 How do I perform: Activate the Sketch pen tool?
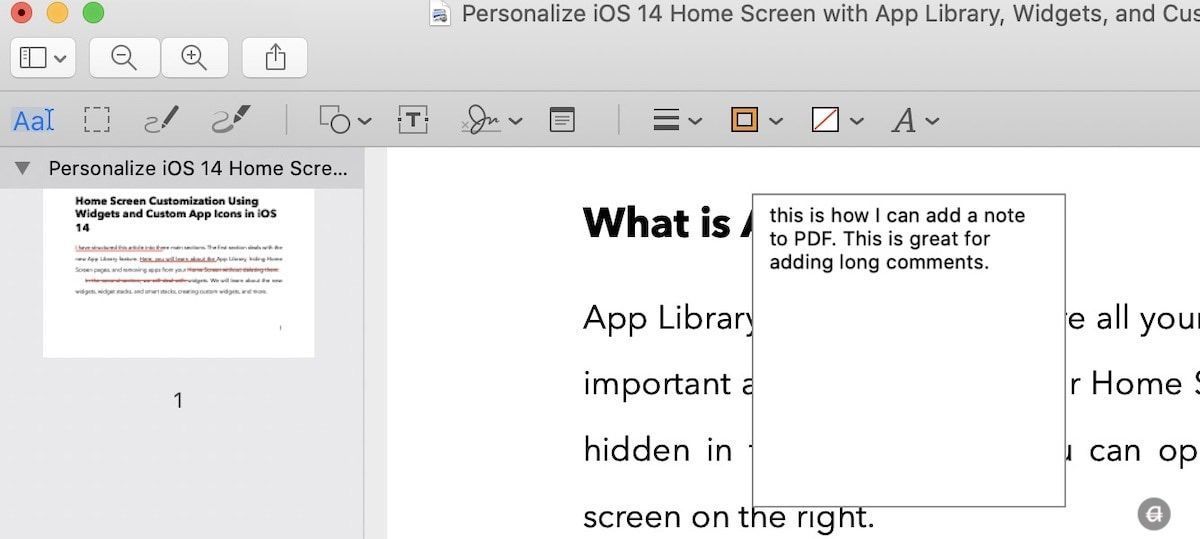(161, 121)
